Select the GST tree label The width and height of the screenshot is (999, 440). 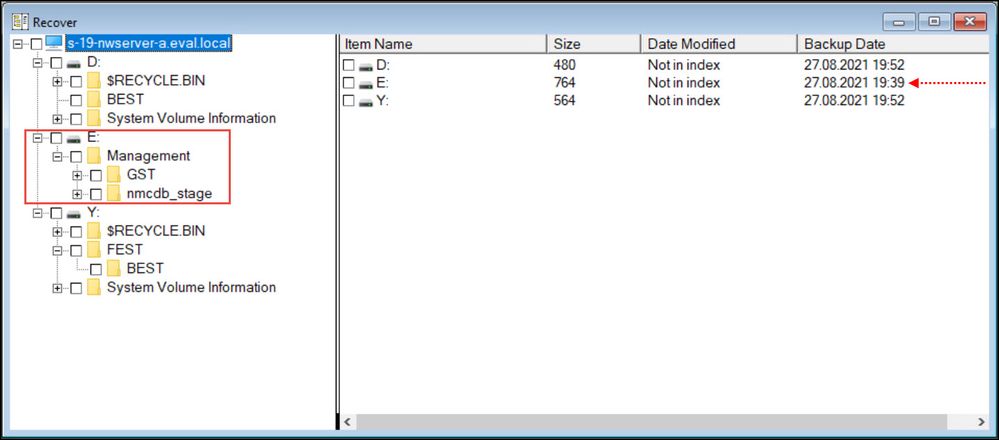pyautogui.click(x=141, y=175)
